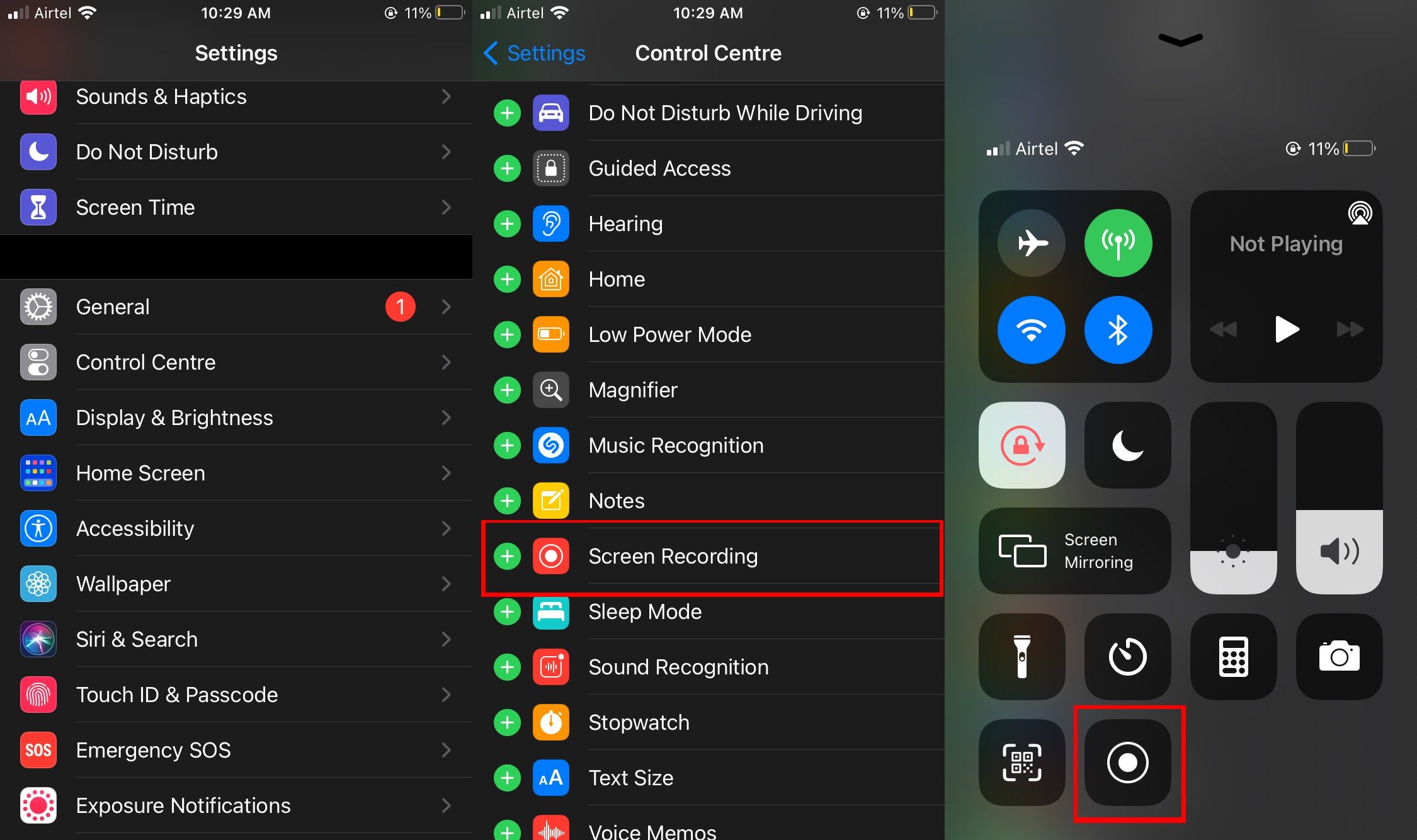The image size is (1417, 840).
Task: Expand Display & Brightness settings row
Action: [236, 418]
